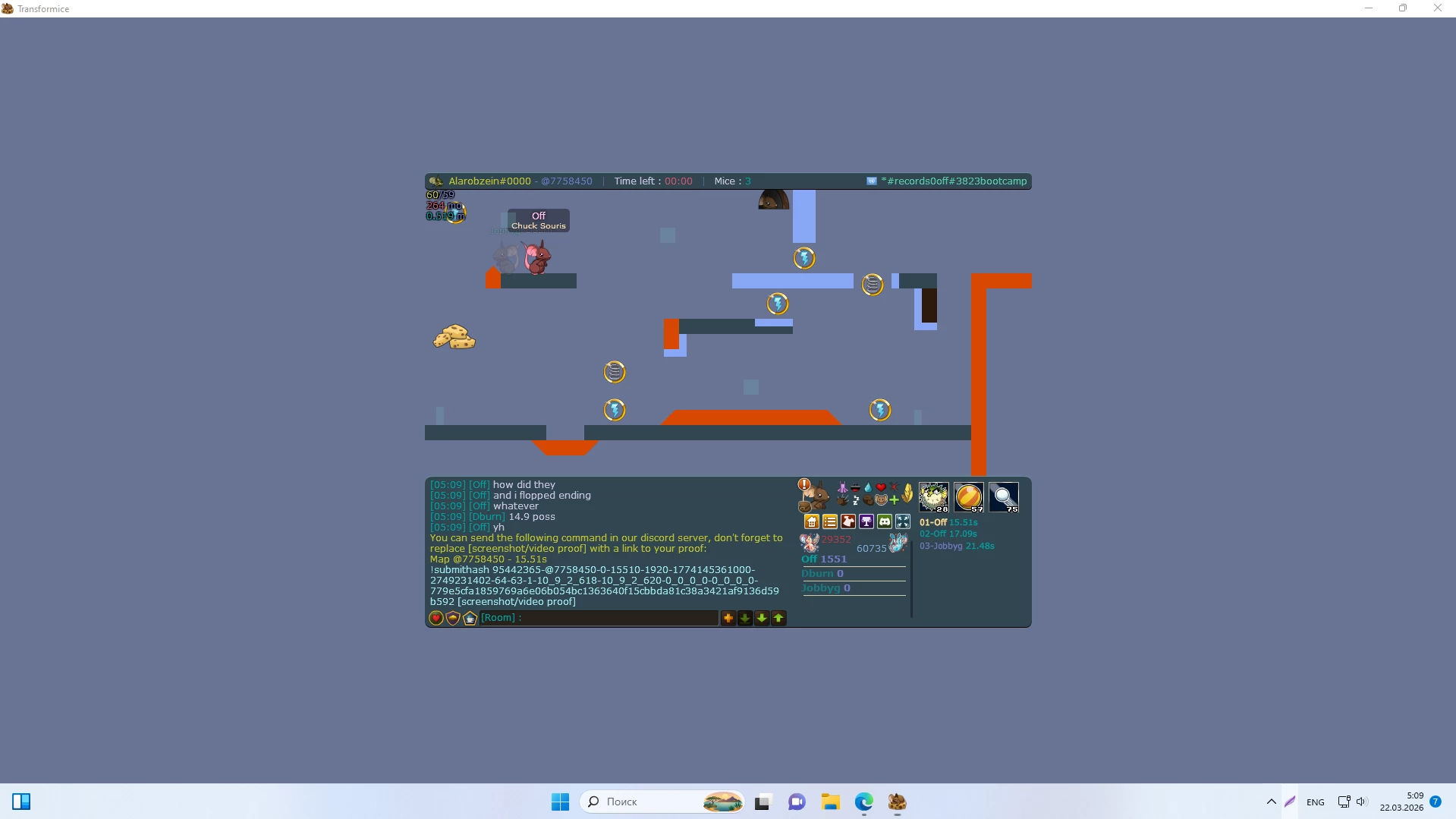The image size is (1456, 819).
Task: Click the scoreboard entry Jobbyg 0
Action: coord(825,588)
